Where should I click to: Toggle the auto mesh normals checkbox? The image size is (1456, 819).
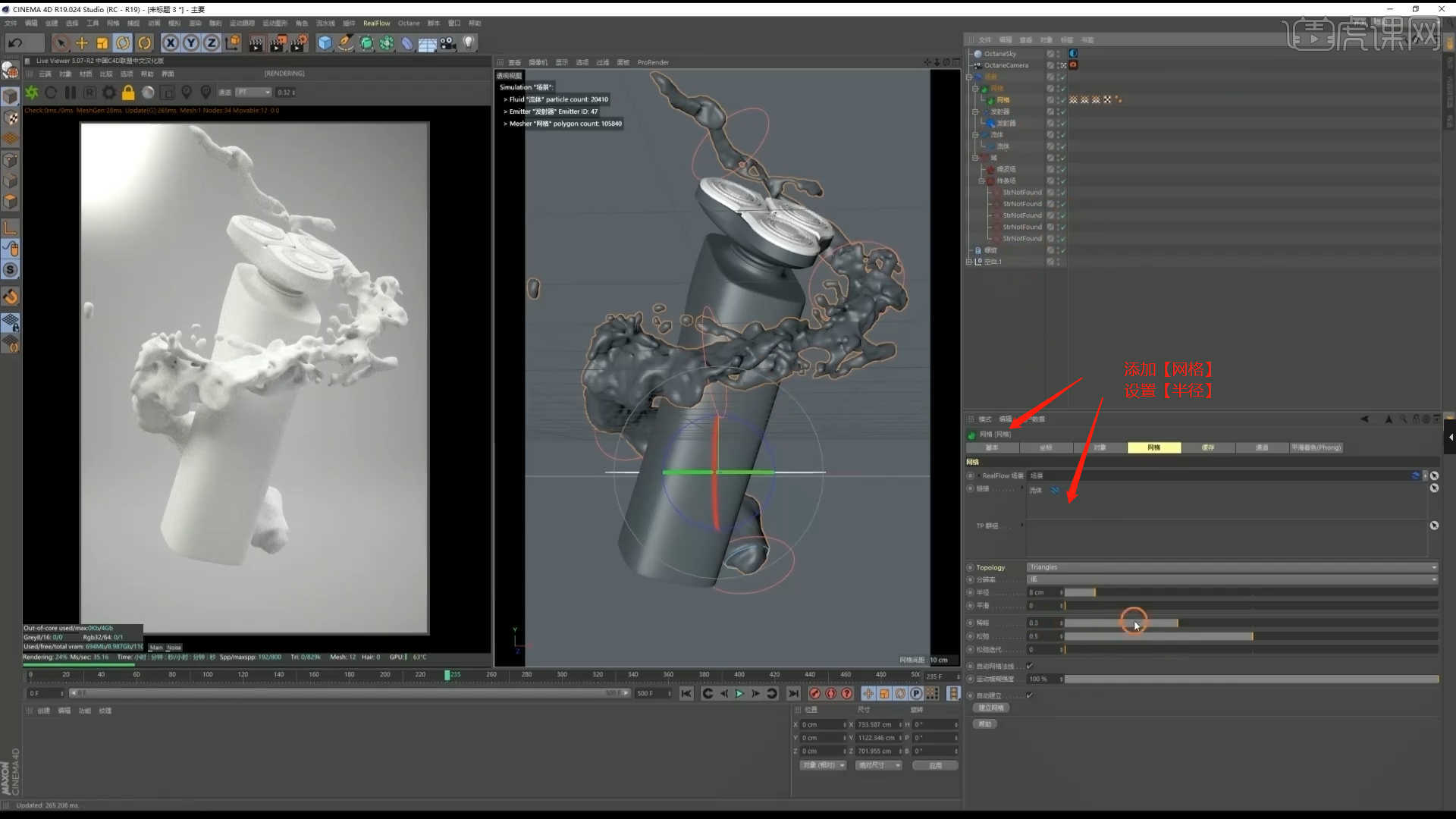pos(1030,666)
